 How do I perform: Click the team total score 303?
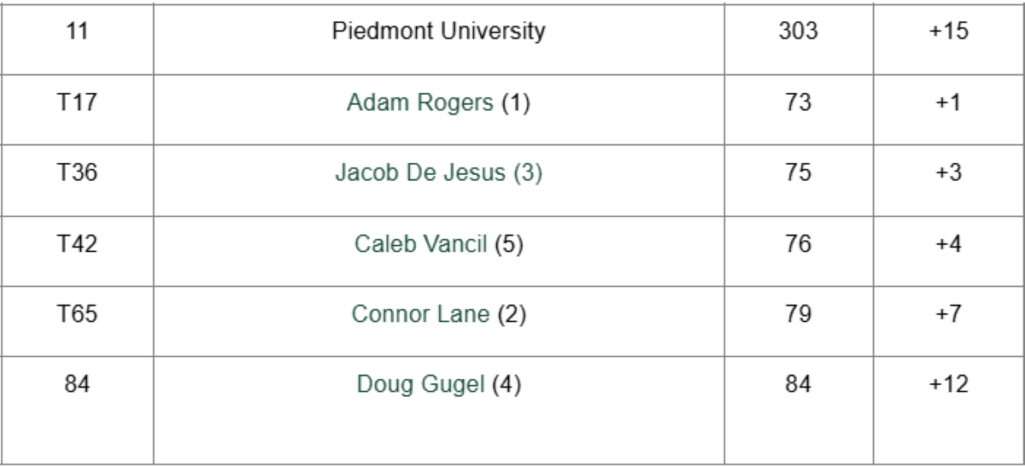tap(798, 32)
